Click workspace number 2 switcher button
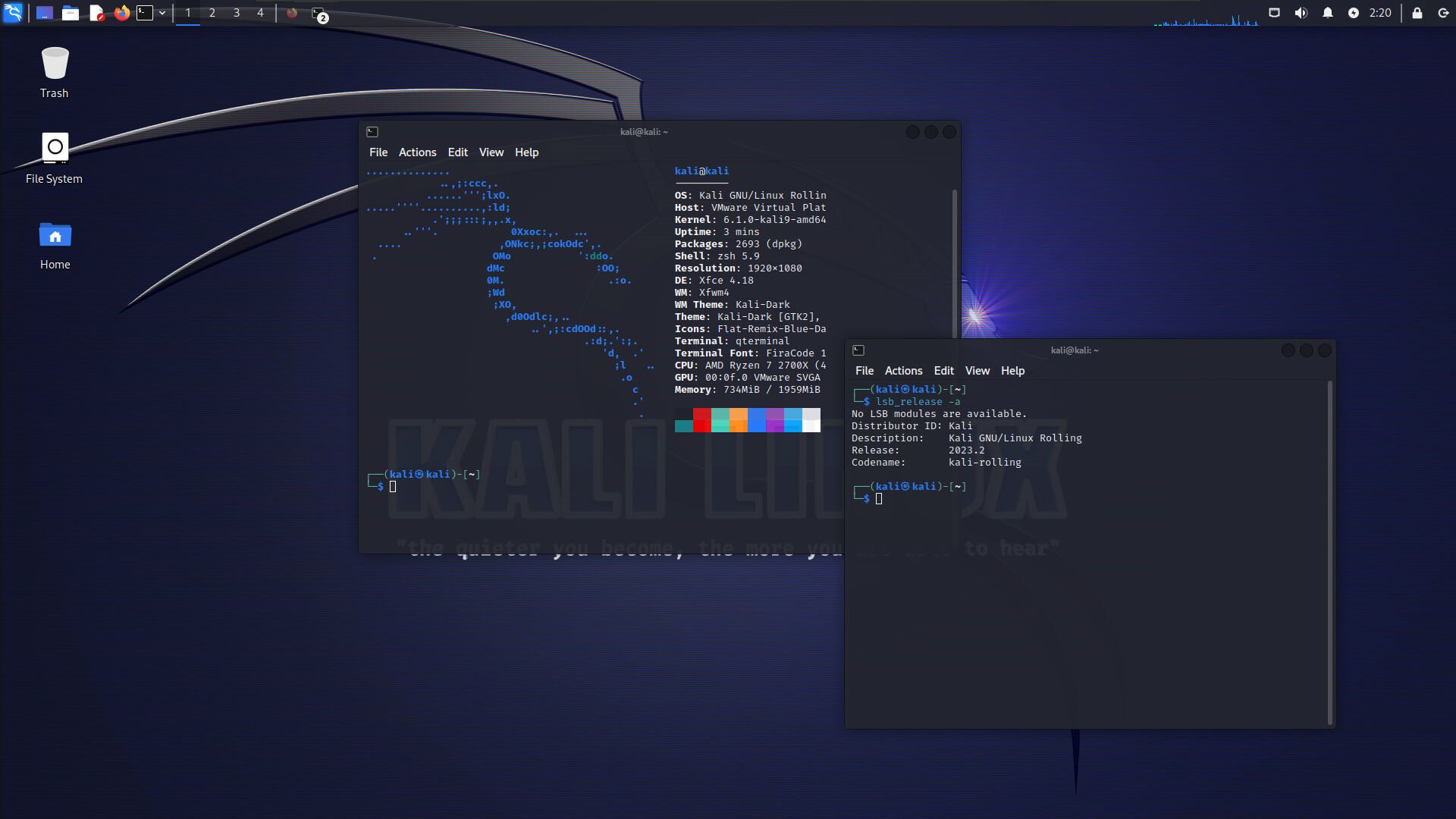Screen dimensions: 1456x819 pyautogui.click(x=212, y=12)
